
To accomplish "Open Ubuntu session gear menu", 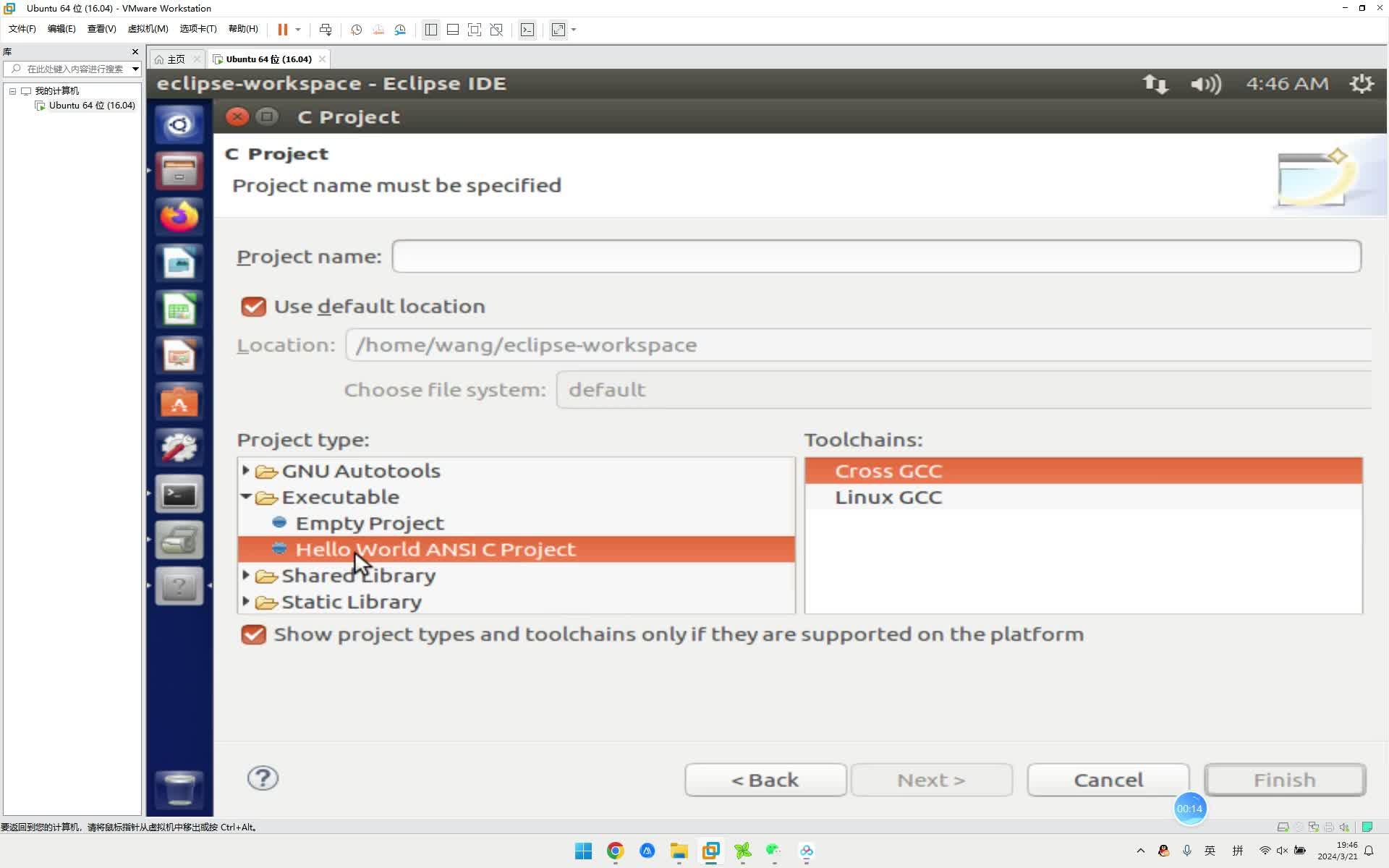I will pos(1362,84).
